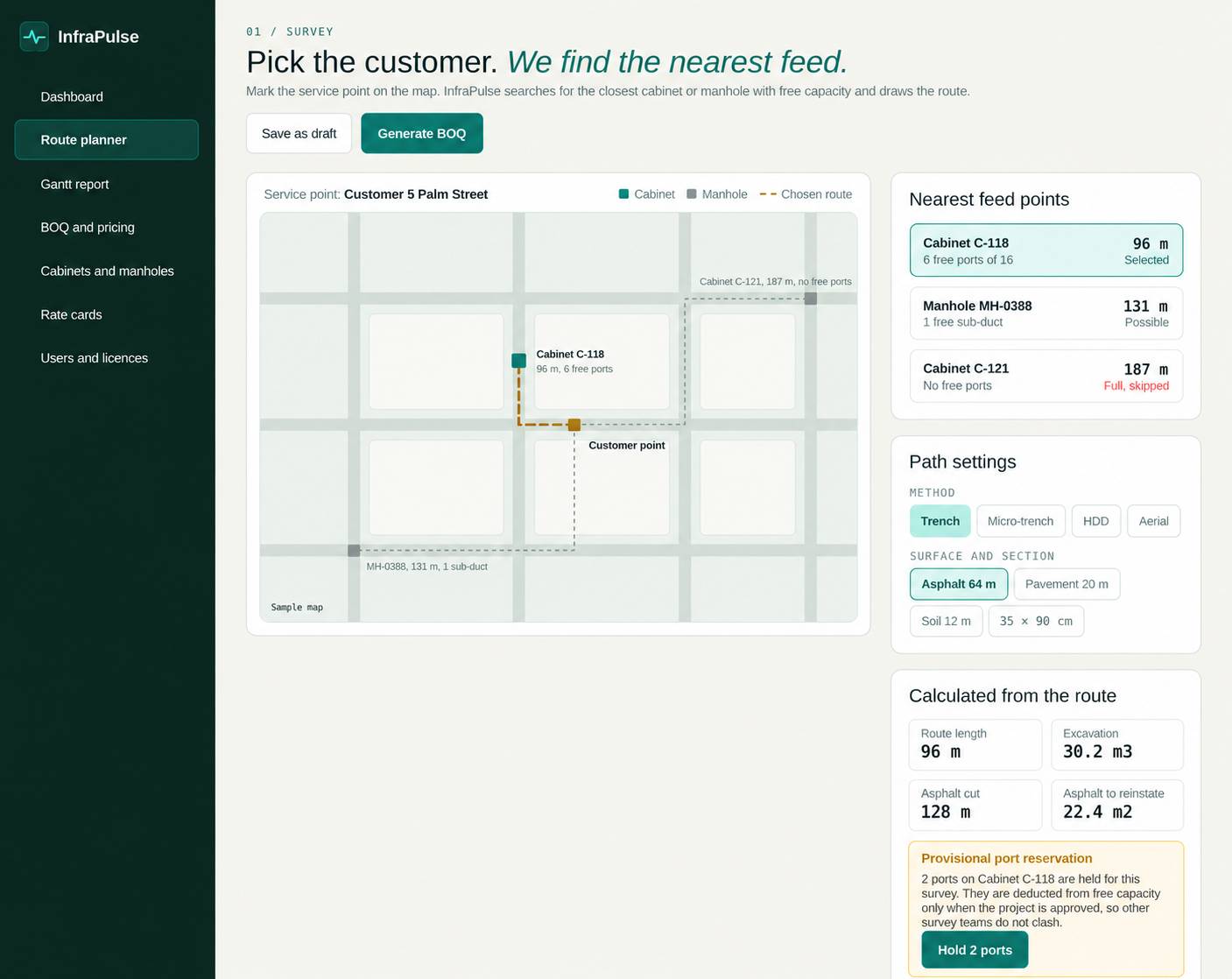Select the MH-0388 manhole marker on map
The image size is (1232, 979).
(354, 551)
